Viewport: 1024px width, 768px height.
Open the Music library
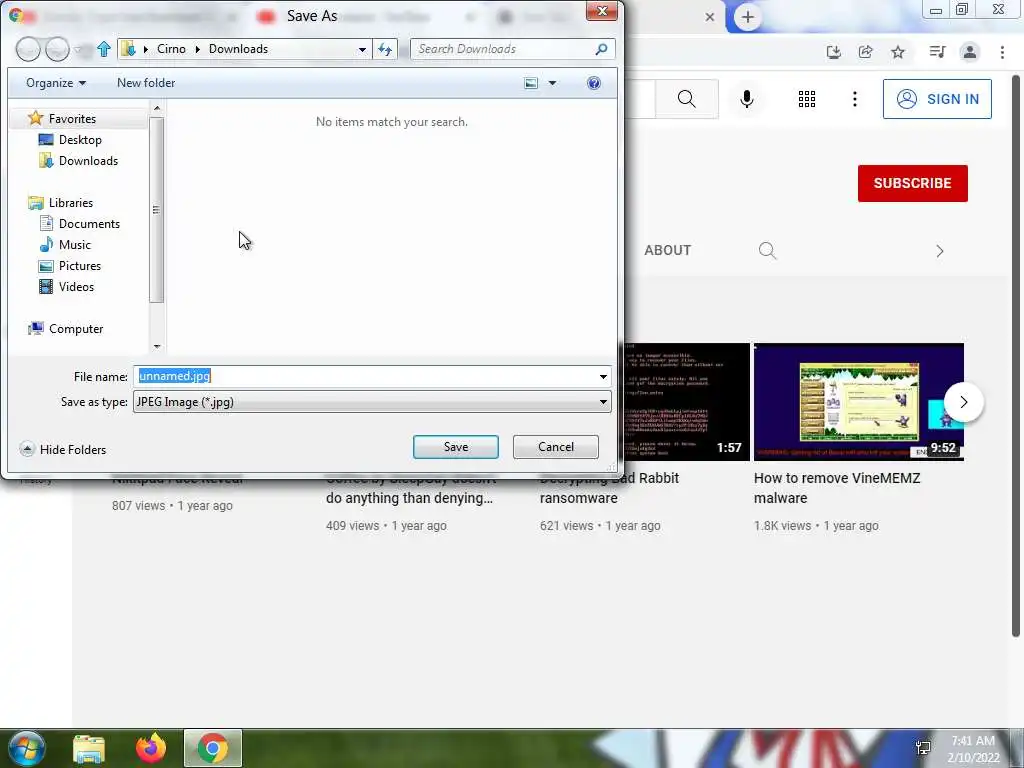point(65,244)
